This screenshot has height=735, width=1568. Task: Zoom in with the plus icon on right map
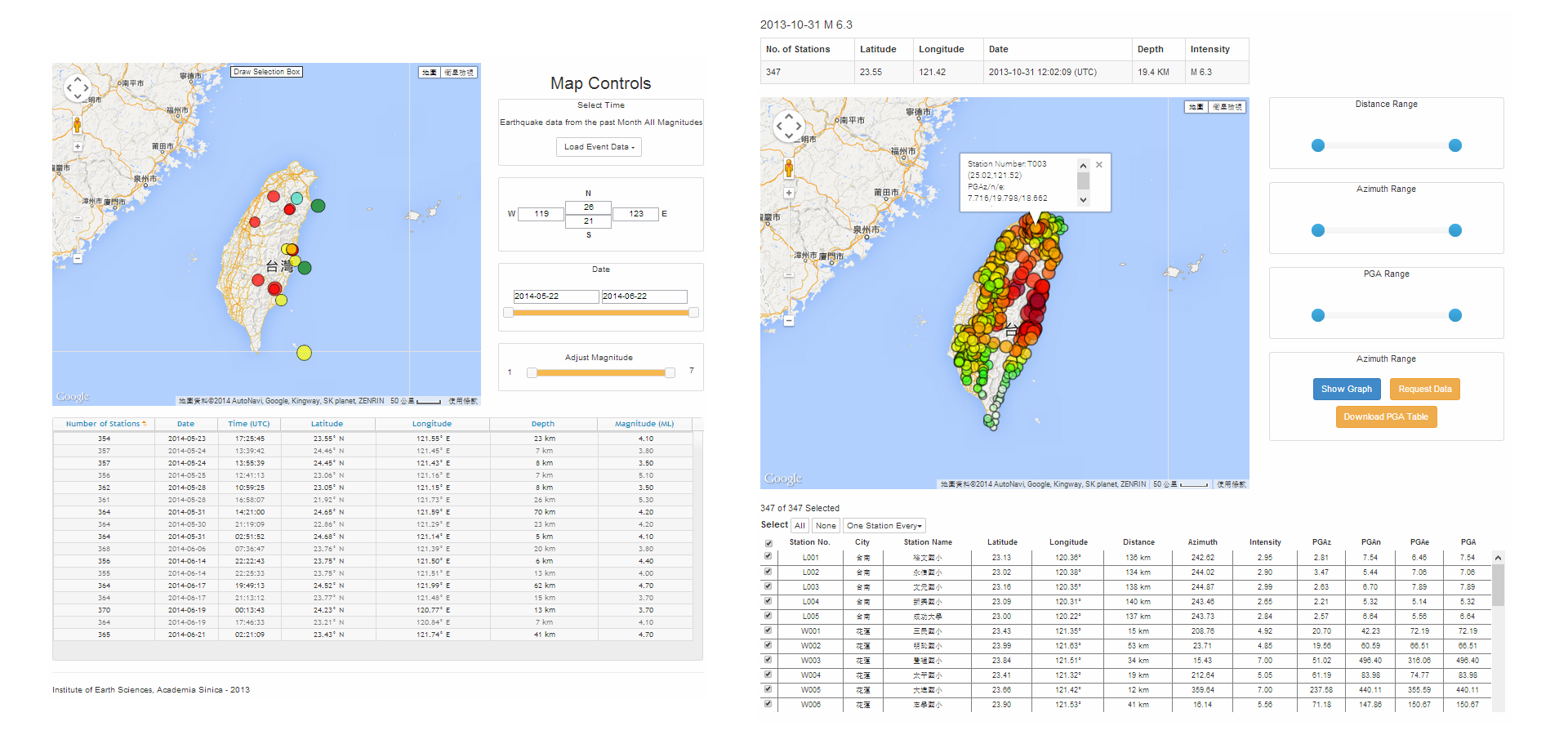789,193
